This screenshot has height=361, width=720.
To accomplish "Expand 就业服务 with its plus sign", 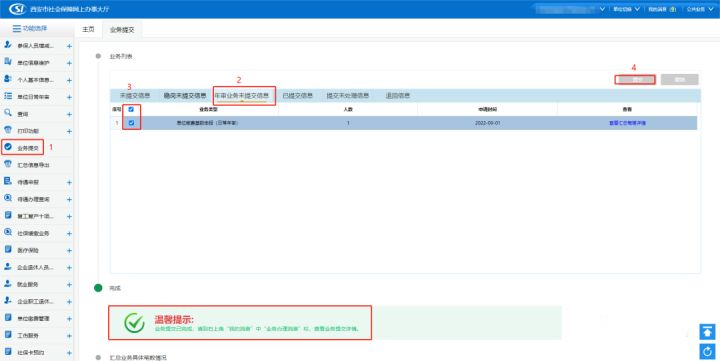I will point(69,284).
